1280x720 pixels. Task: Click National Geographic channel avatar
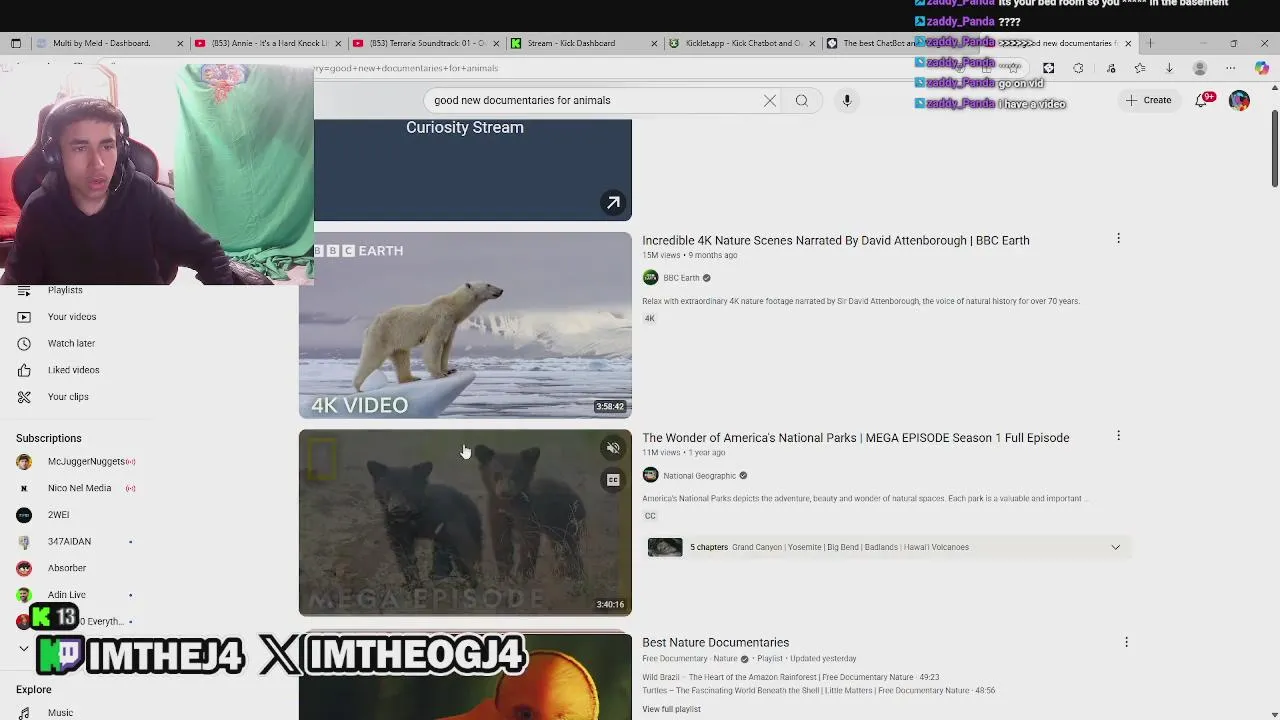tap(650, 476)
